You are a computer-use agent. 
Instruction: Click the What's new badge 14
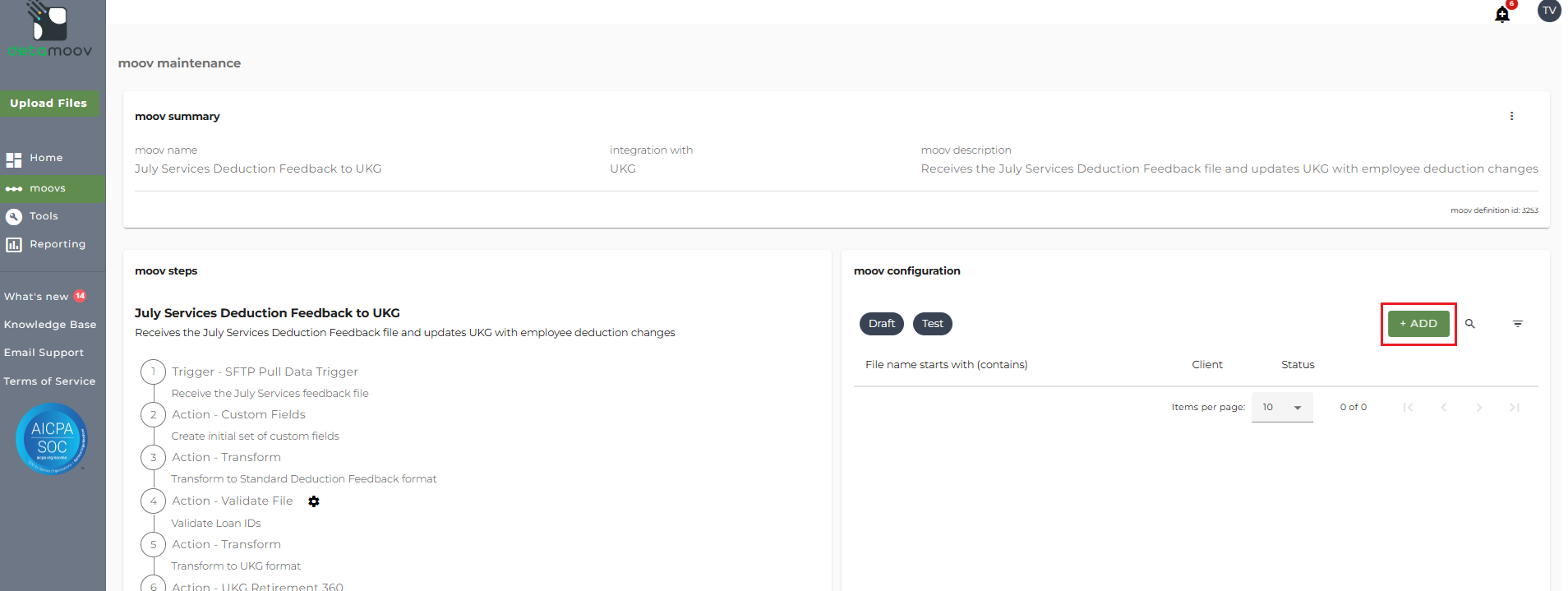pyautogui.click(x=80, y=296)
